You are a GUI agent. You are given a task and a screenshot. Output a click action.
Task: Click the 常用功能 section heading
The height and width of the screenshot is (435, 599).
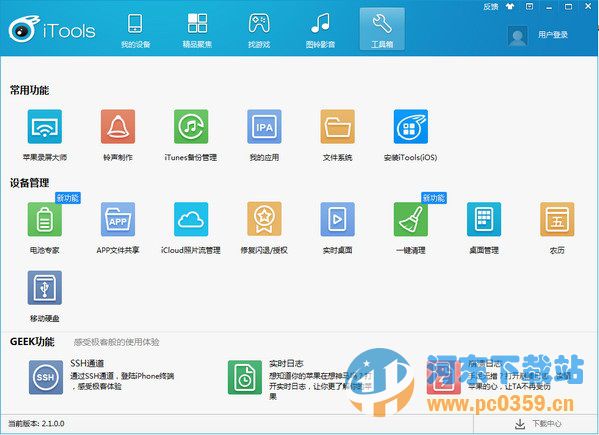29,91
